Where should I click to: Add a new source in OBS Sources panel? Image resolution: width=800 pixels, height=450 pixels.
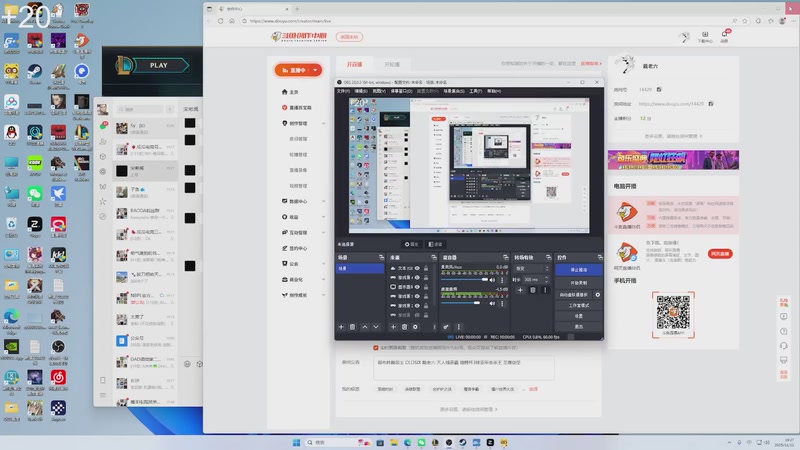393,327
